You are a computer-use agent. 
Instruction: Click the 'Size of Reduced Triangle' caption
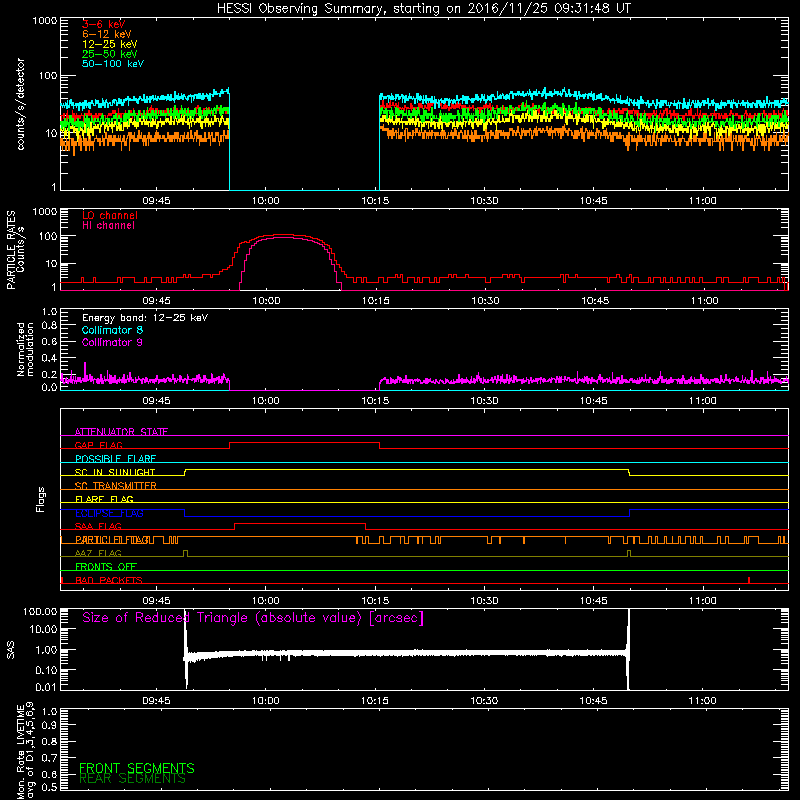tap(253, 618)
